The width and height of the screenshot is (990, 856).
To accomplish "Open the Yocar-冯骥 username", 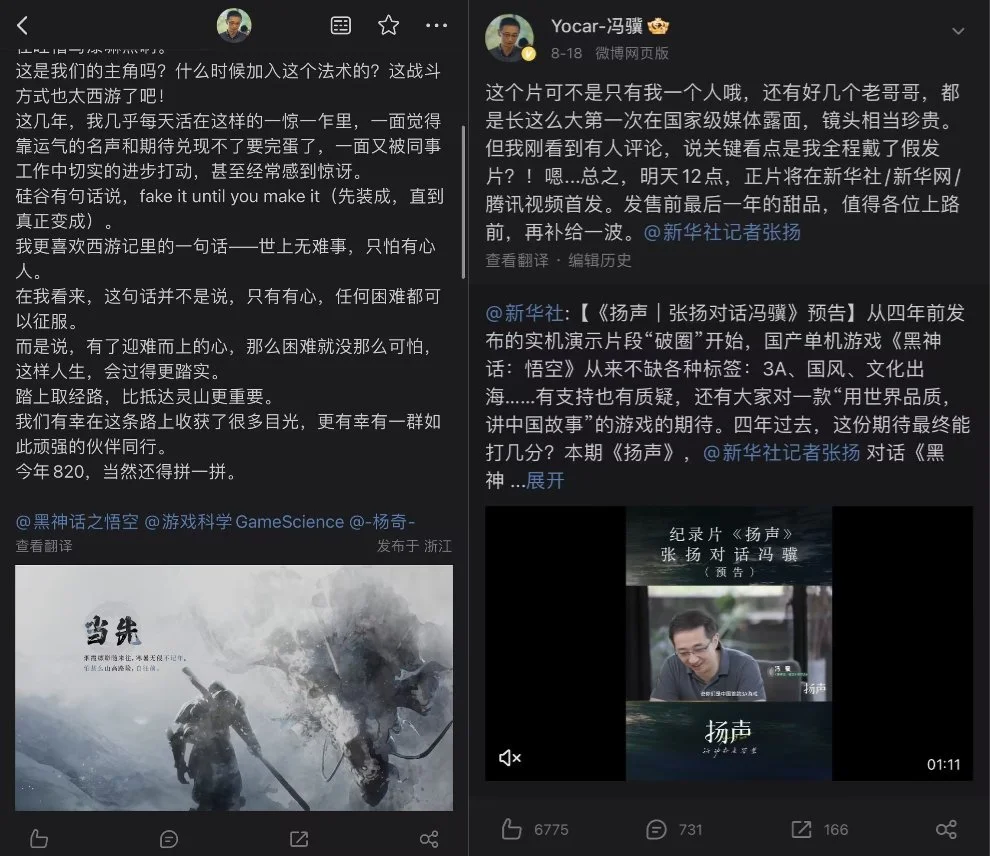I will 597,26.
